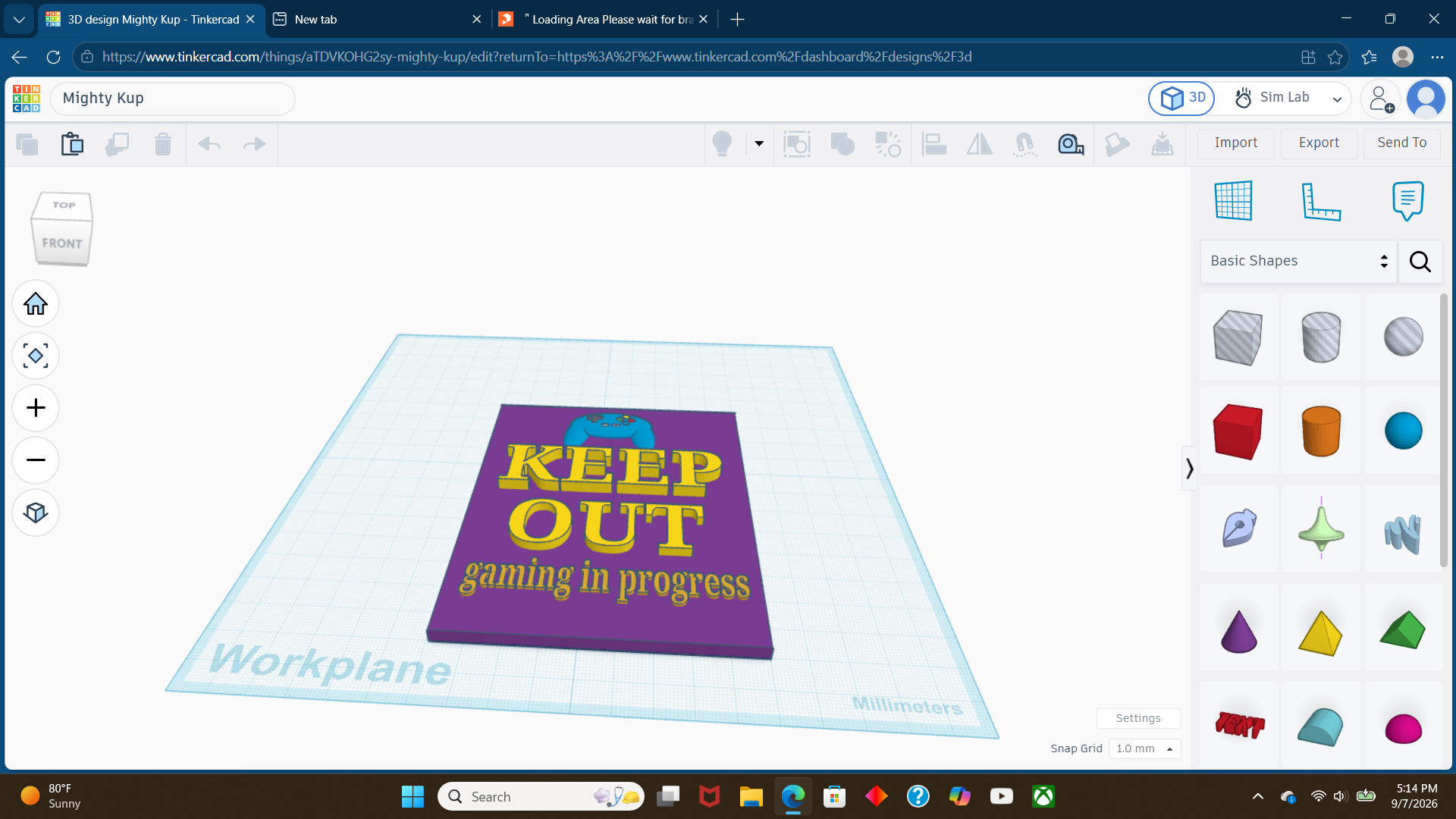Click the Paste clipboard icon

pyautogui.click(x=72, y=143)
